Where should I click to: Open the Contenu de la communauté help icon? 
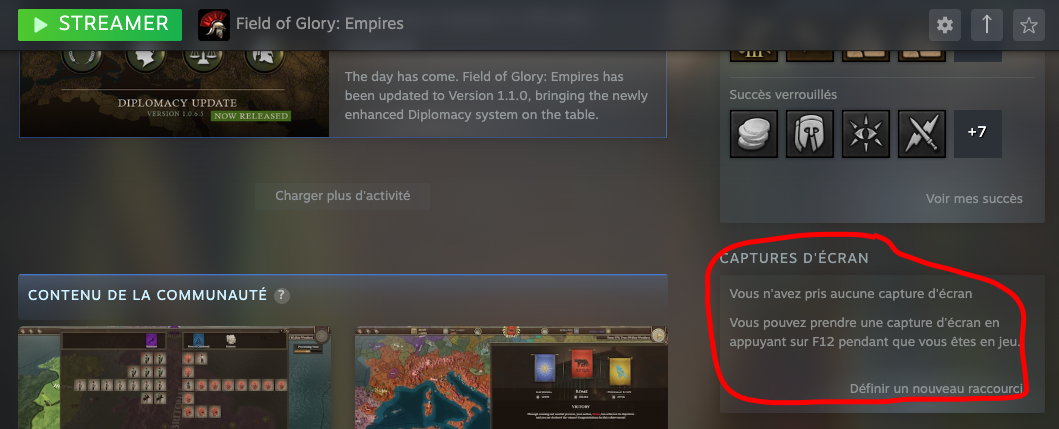click(282, 296)
